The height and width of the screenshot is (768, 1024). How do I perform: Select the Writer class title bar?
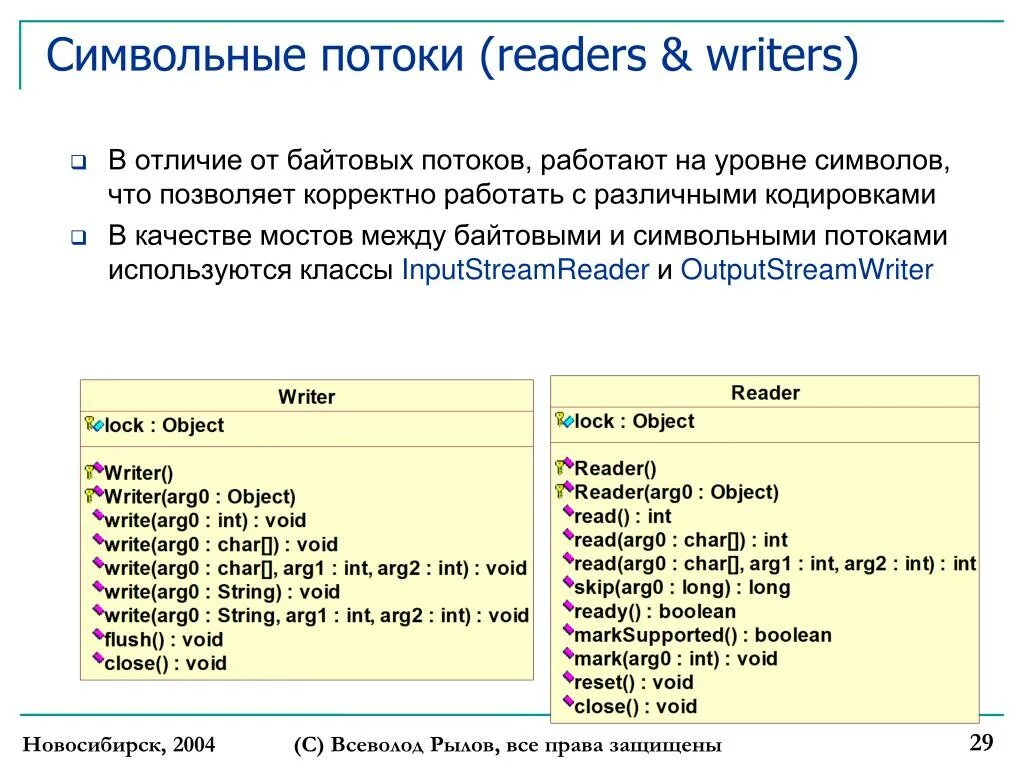tap(306, 396)
